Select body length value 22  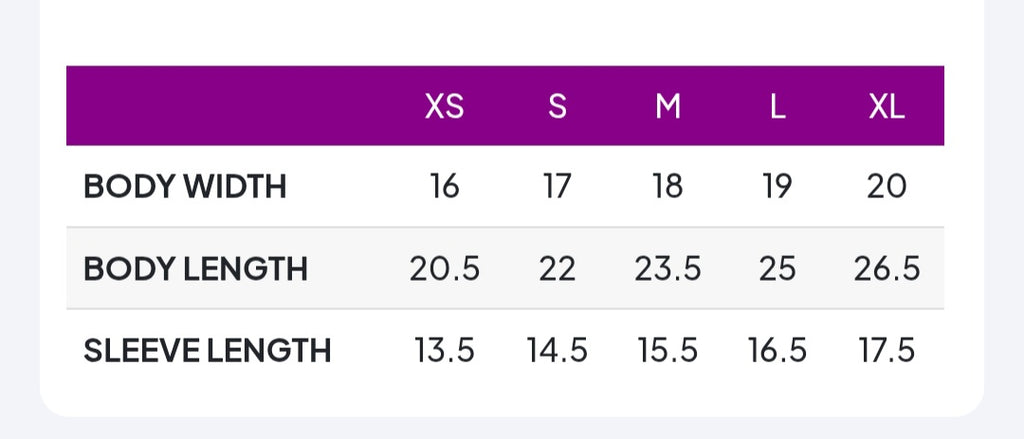point(557,268)
